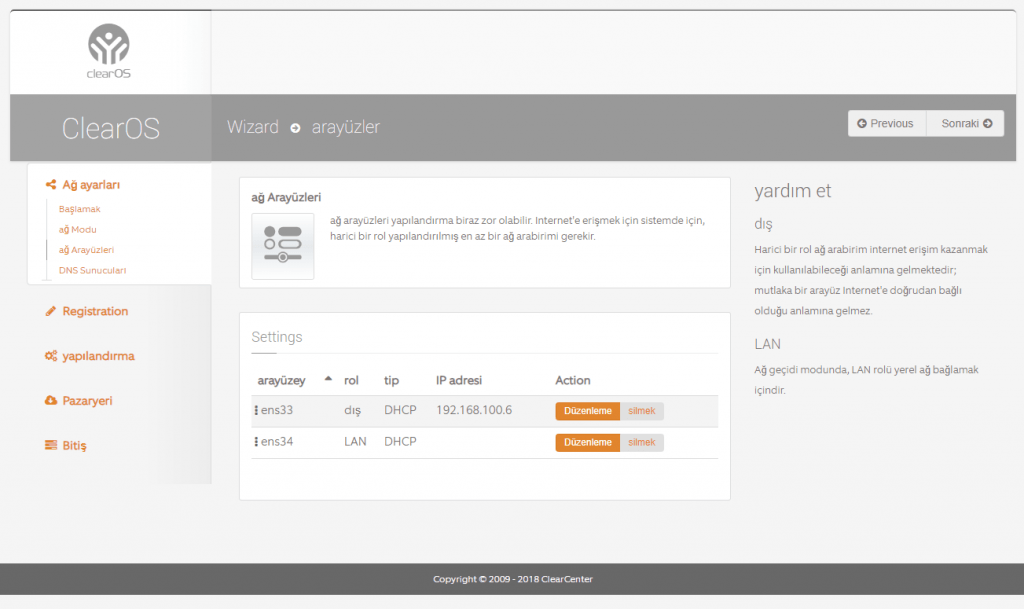Click the network interfaces settings icon
The width and height of the screenshot is (1024, 609).
(x=282, y=245)
